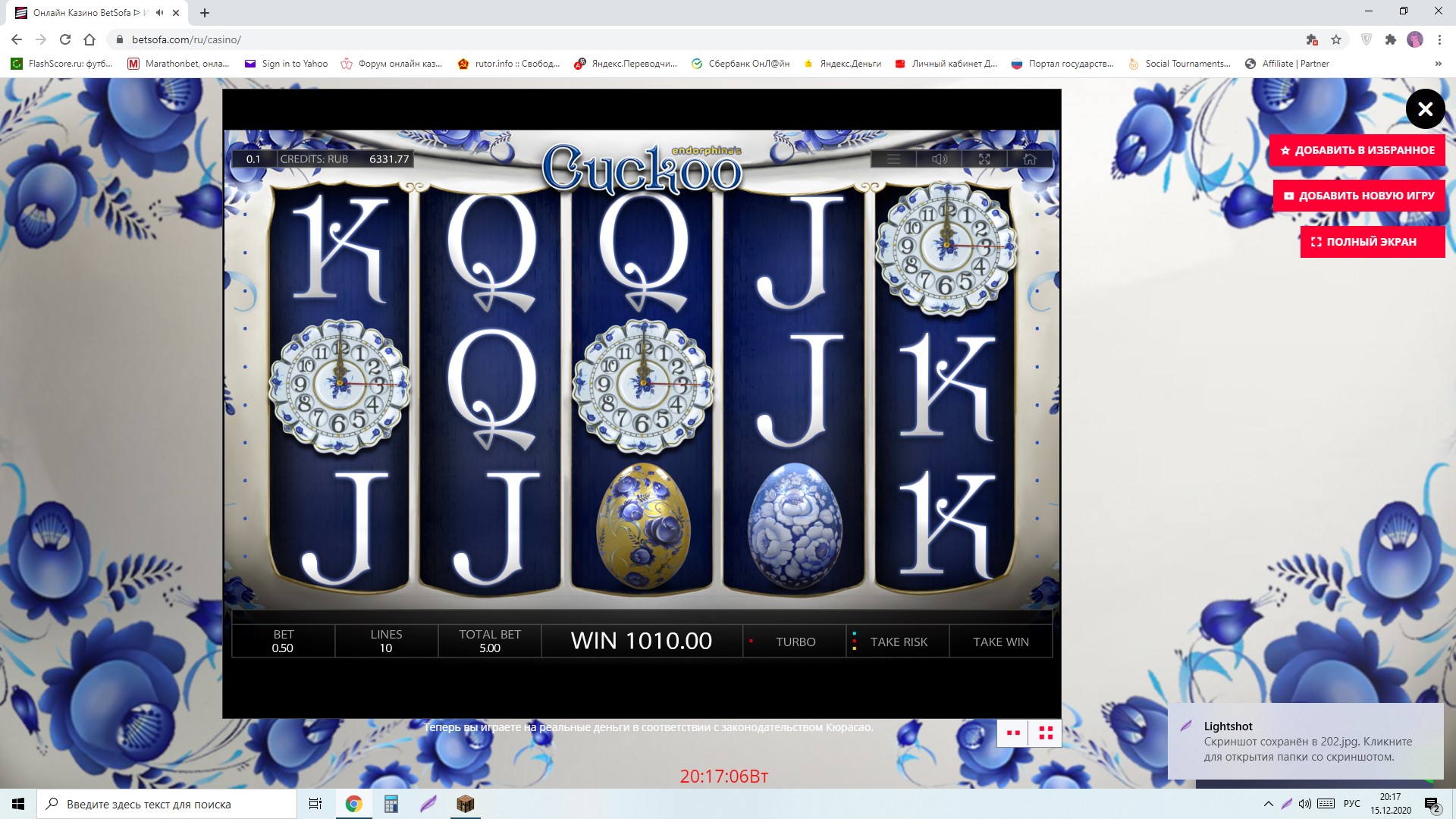1456x819 pixels.
Task: Switch to two-game layout view icon
Action: 1012,733
